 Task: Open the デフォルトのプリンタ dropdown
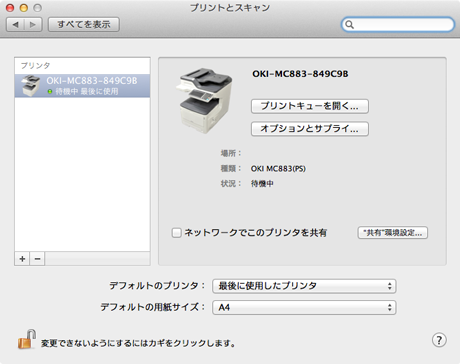(x=304, y=286)
